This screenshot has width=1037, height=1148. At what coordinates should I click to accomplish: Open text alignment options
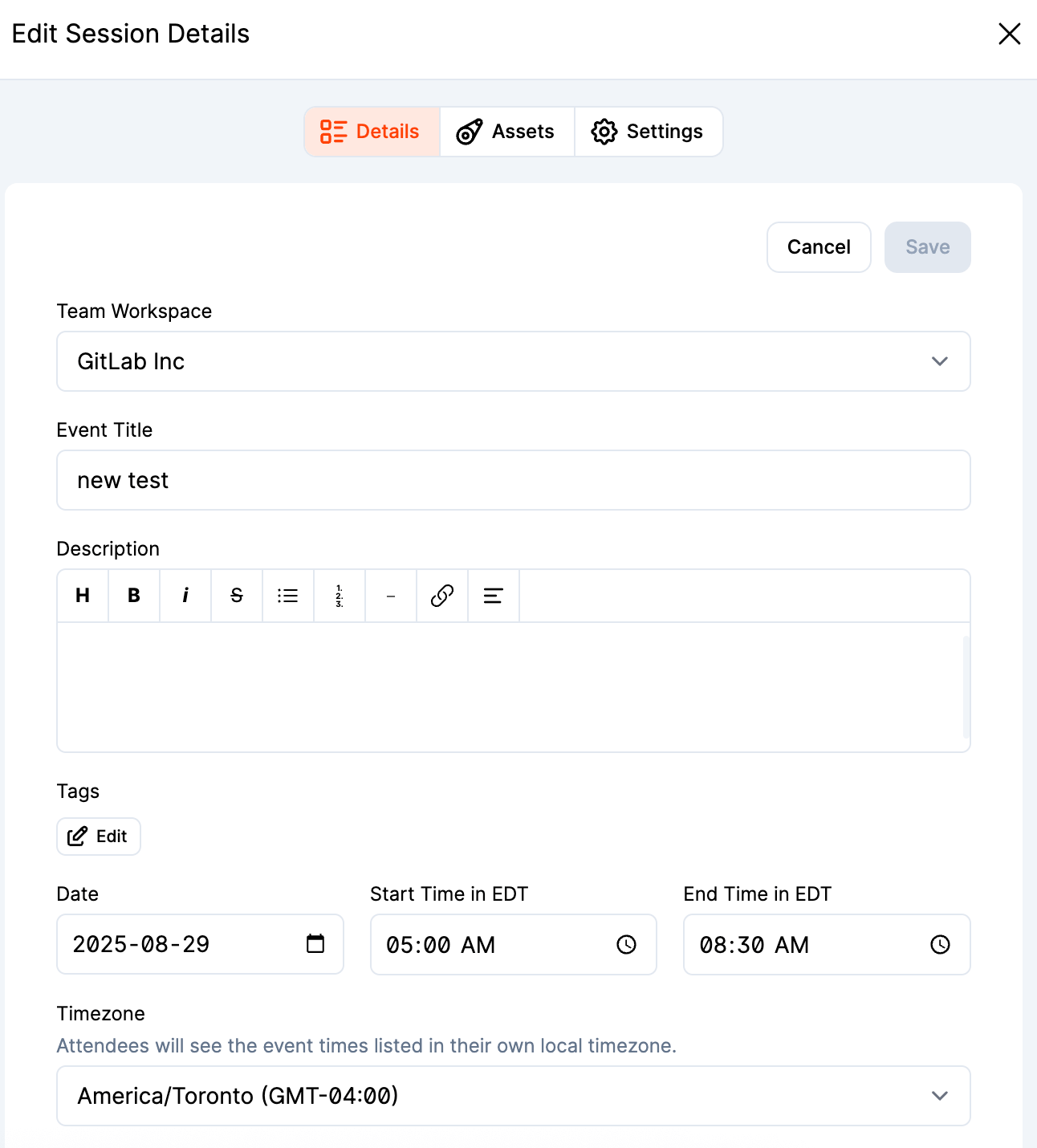pyautogui.click(x=494, y=596)
